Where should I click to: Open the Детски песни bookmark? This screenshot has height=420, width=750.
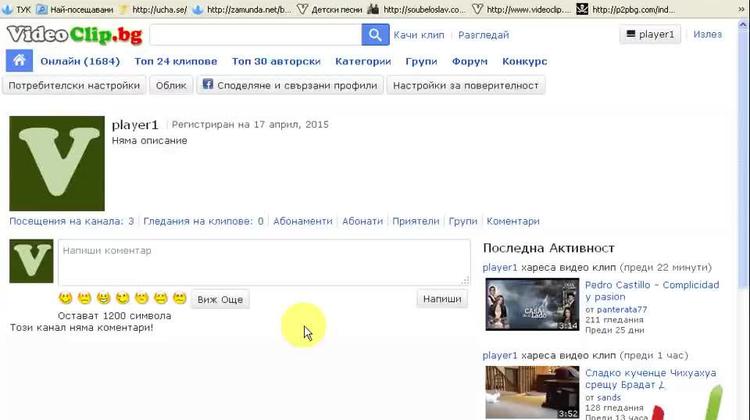pos(330,9)
